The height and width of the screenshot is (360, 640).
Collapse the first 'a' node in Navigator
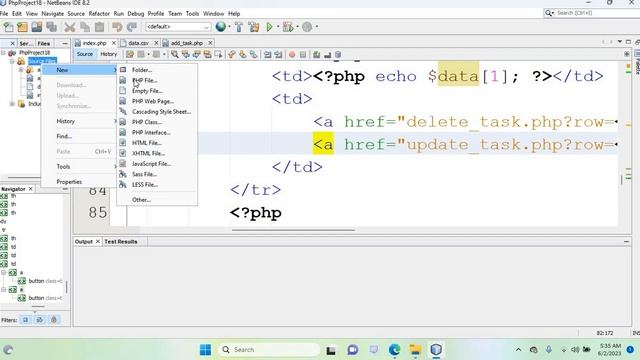pyautogui.click(x=3, y=272)
